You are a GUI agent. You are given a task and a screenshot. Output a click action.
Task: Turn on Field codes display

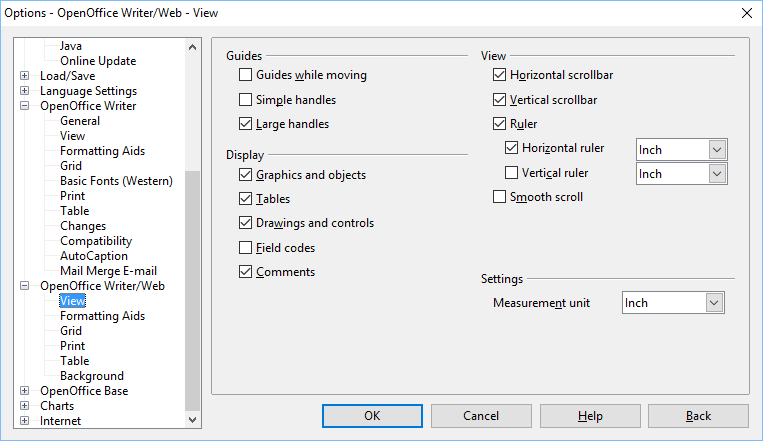246,248
